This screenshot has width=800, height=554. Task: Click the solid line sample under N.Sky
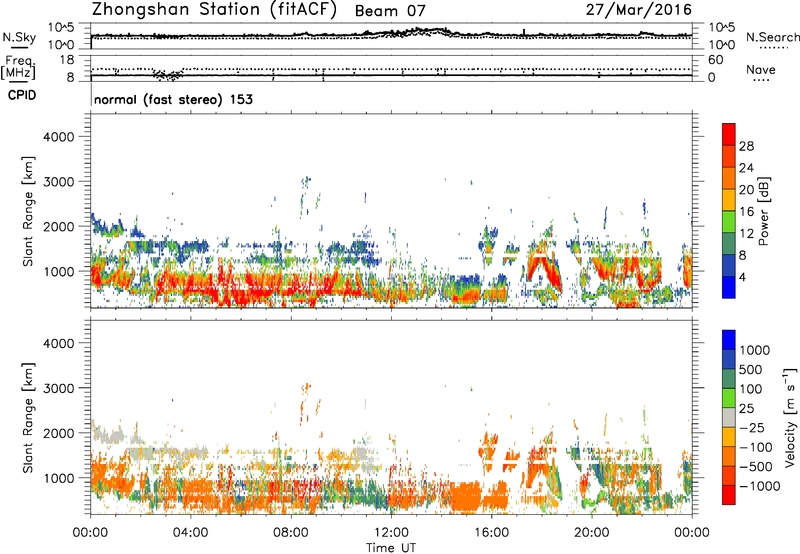19,47
